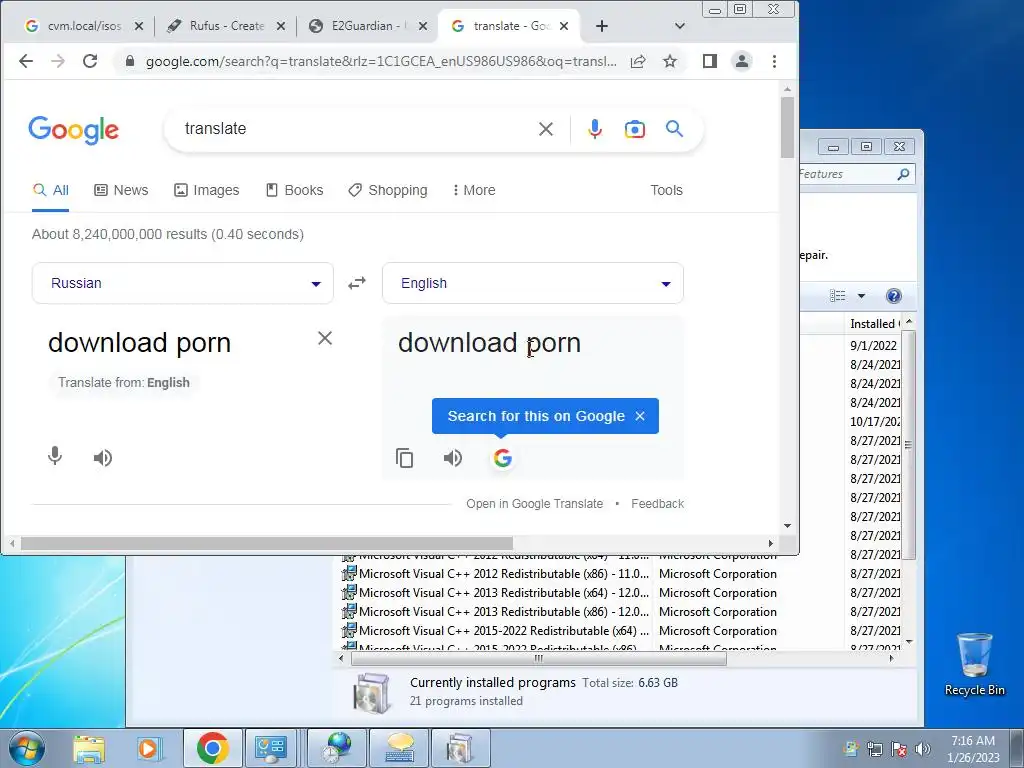
Task: Use microphone for source translation input
Action: pos(55,456)
